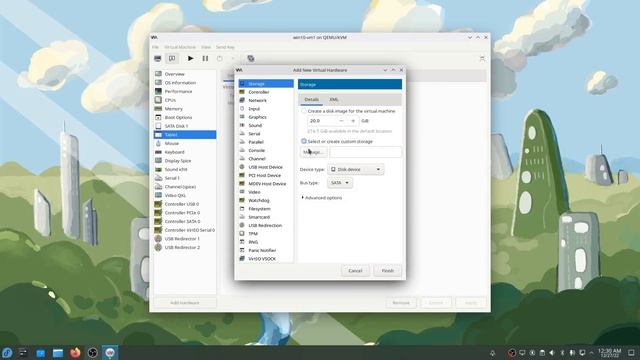
Task: Switch to the Details tab
Action: (311, 100)
